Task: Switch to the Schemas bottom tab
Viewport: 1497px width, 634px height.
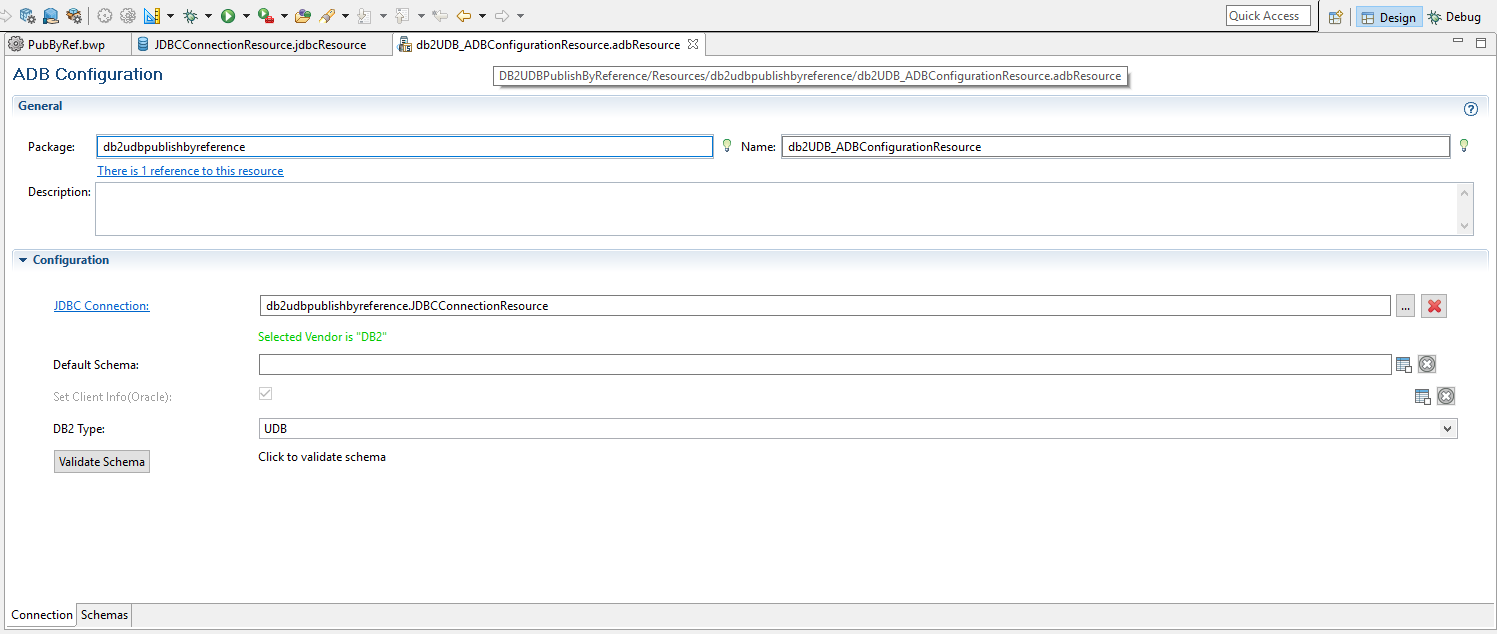Action: point(104,615)
